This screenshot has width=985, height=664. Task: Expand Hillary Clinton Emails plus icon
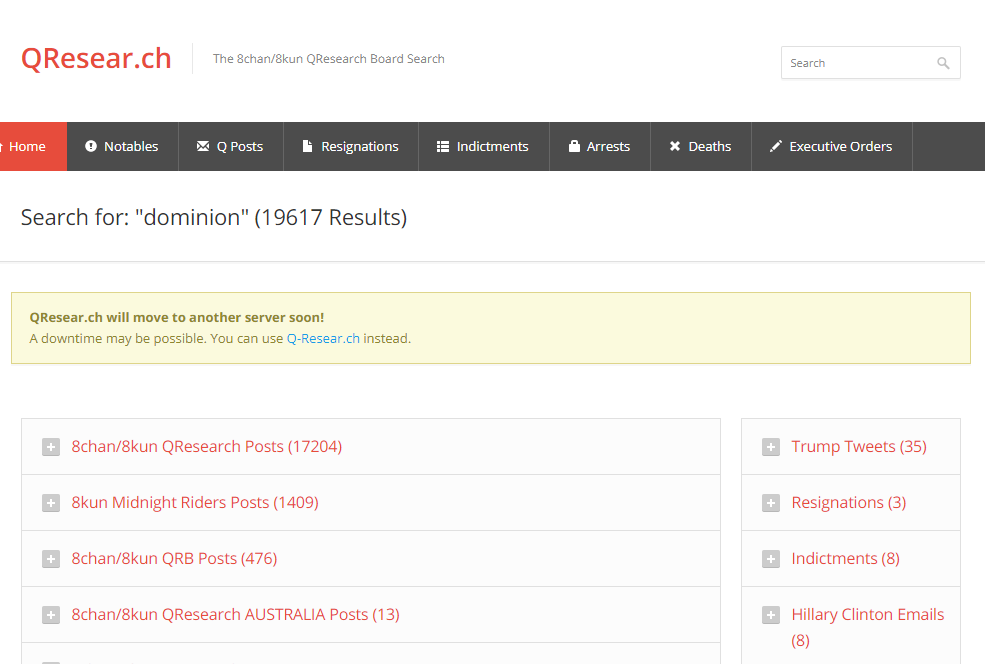771,615
